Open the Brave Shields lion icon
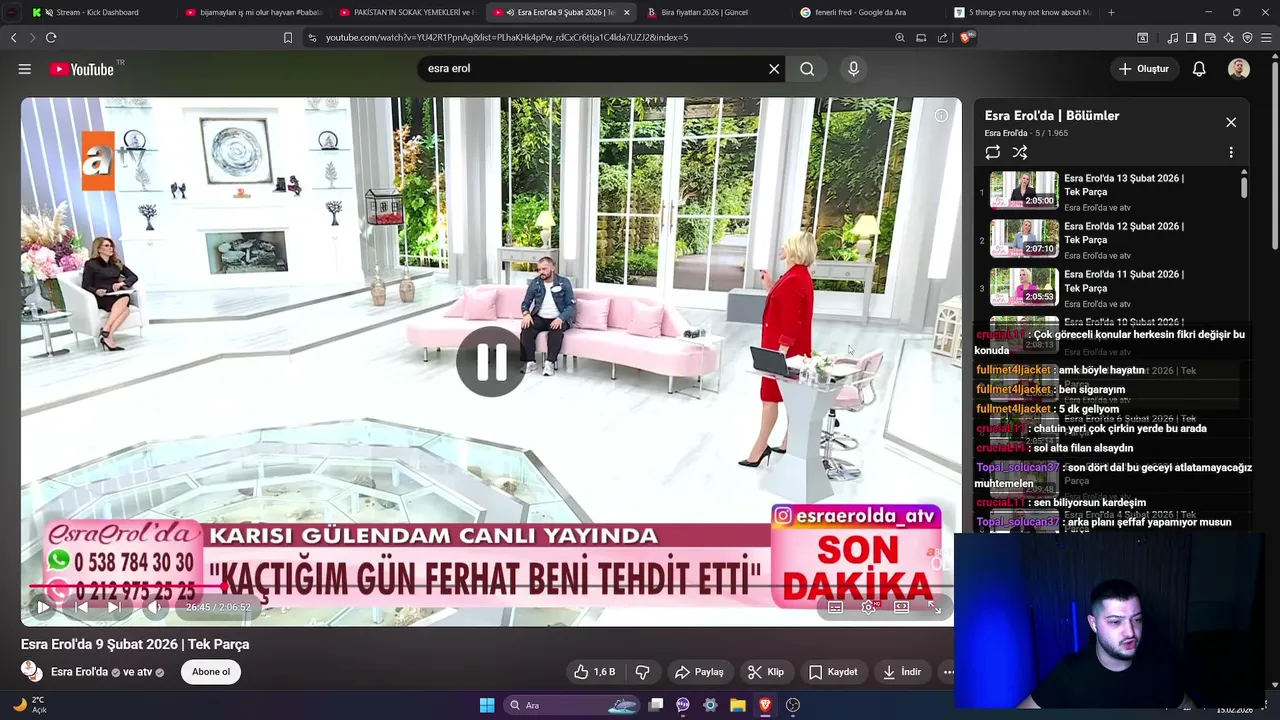The width and height of the screenshot is (1280, 720). tap(965, 37)
